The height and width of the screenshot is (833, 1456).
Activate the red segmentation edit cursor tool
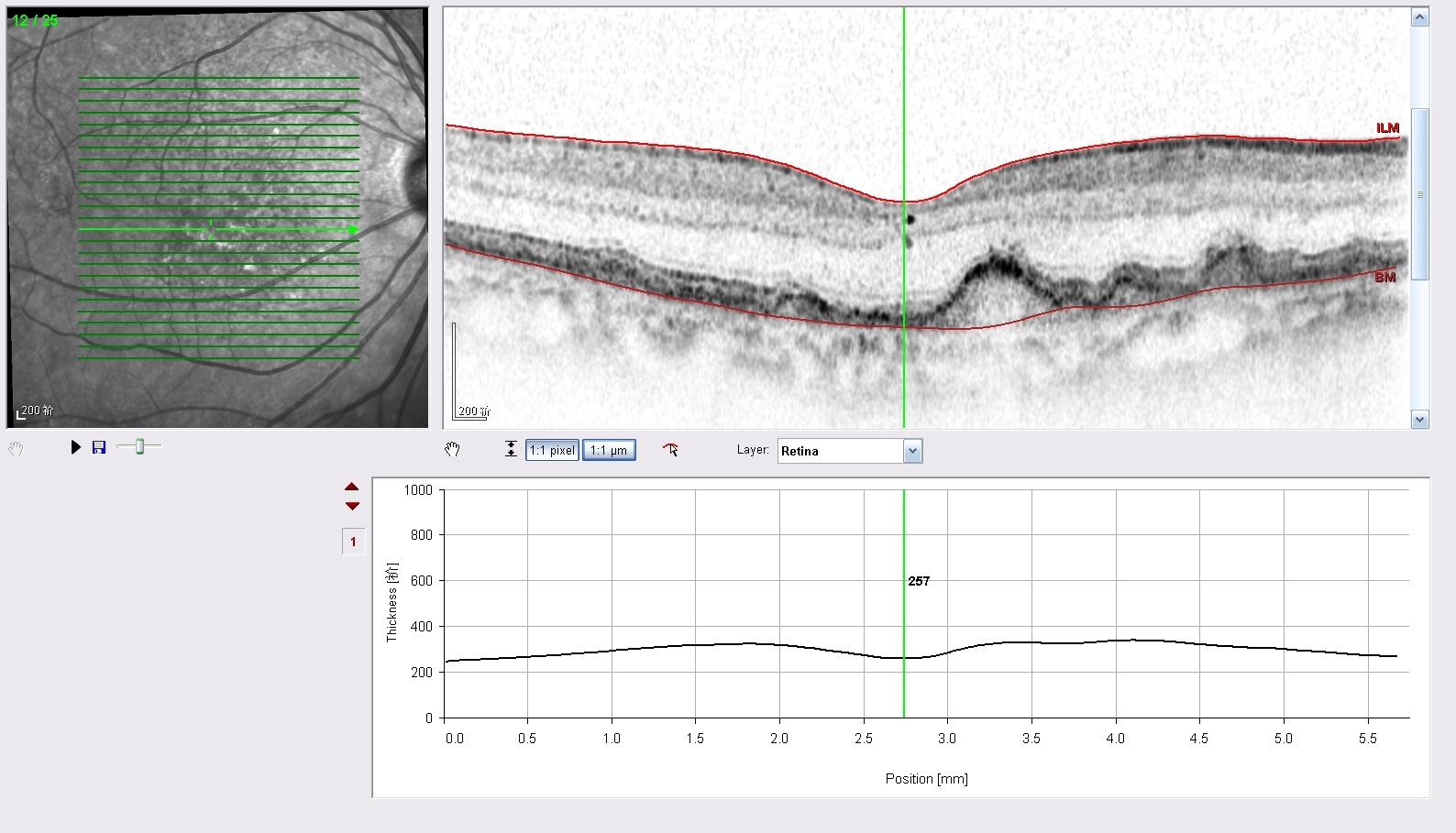tap(671, 449)
